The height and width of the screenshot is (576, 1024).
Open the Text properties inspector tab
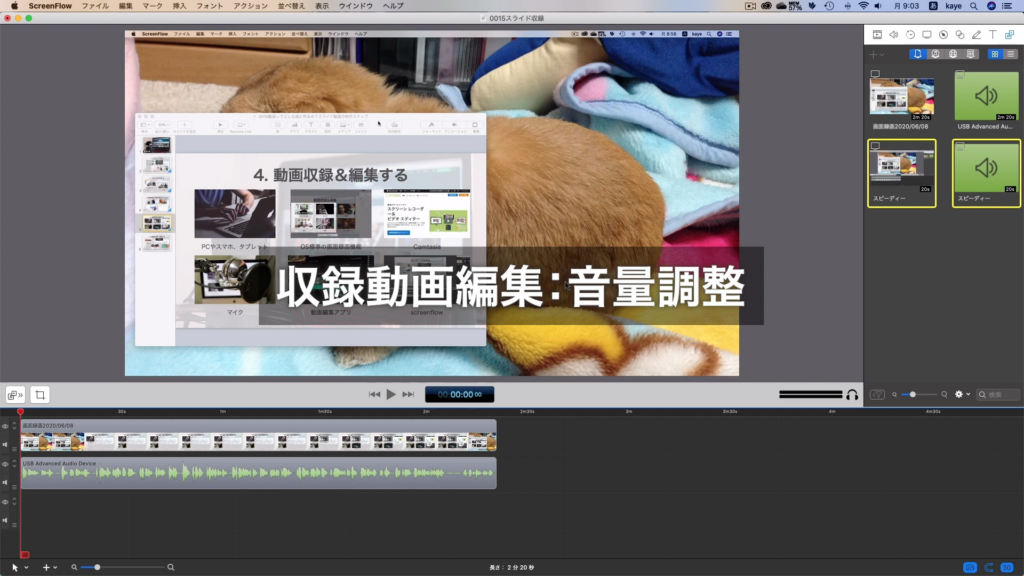click(992, 35)
